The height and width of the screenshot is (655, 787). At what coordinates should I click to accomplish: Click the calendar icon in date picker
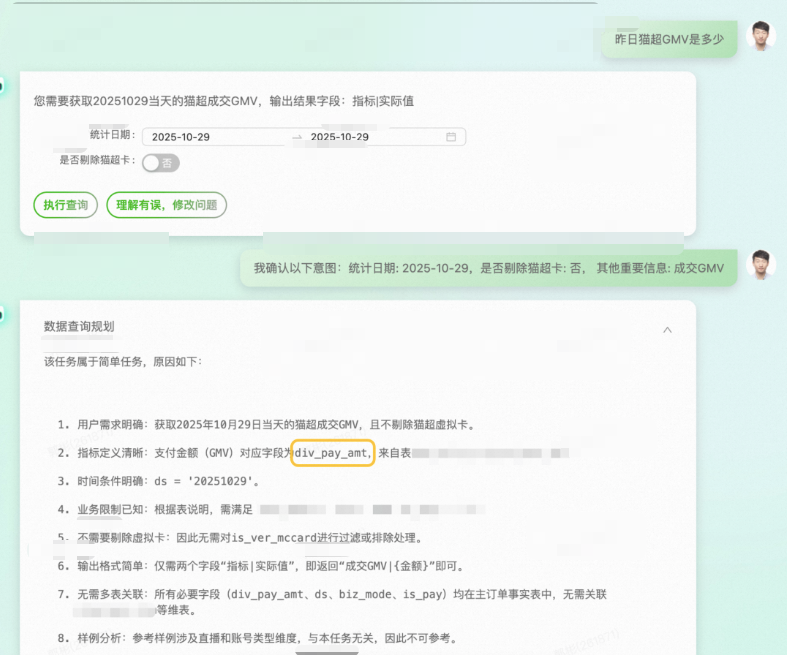451,137
